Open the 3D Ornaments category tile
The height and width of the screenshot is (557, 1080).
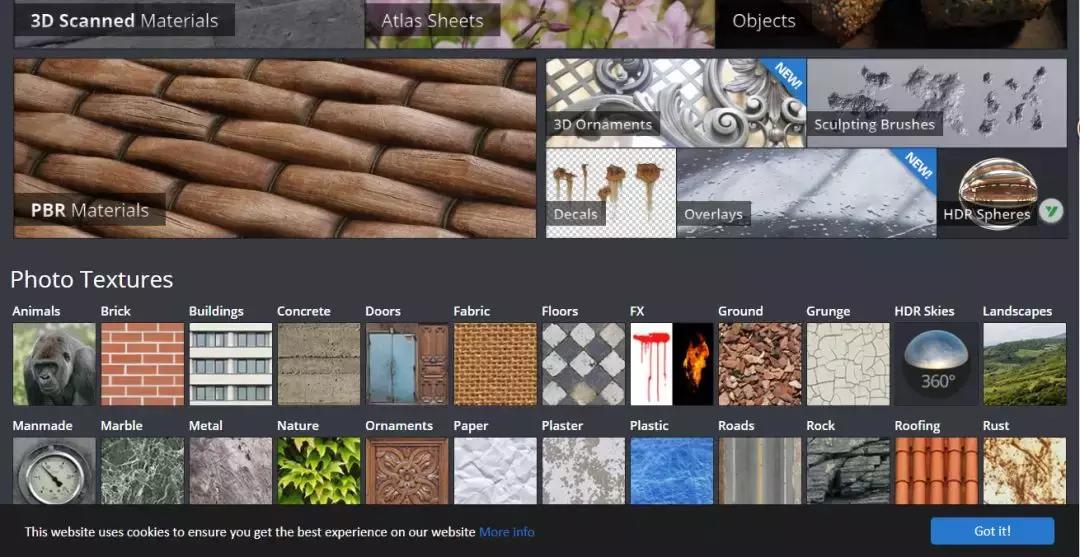click(x=676, y=103)
